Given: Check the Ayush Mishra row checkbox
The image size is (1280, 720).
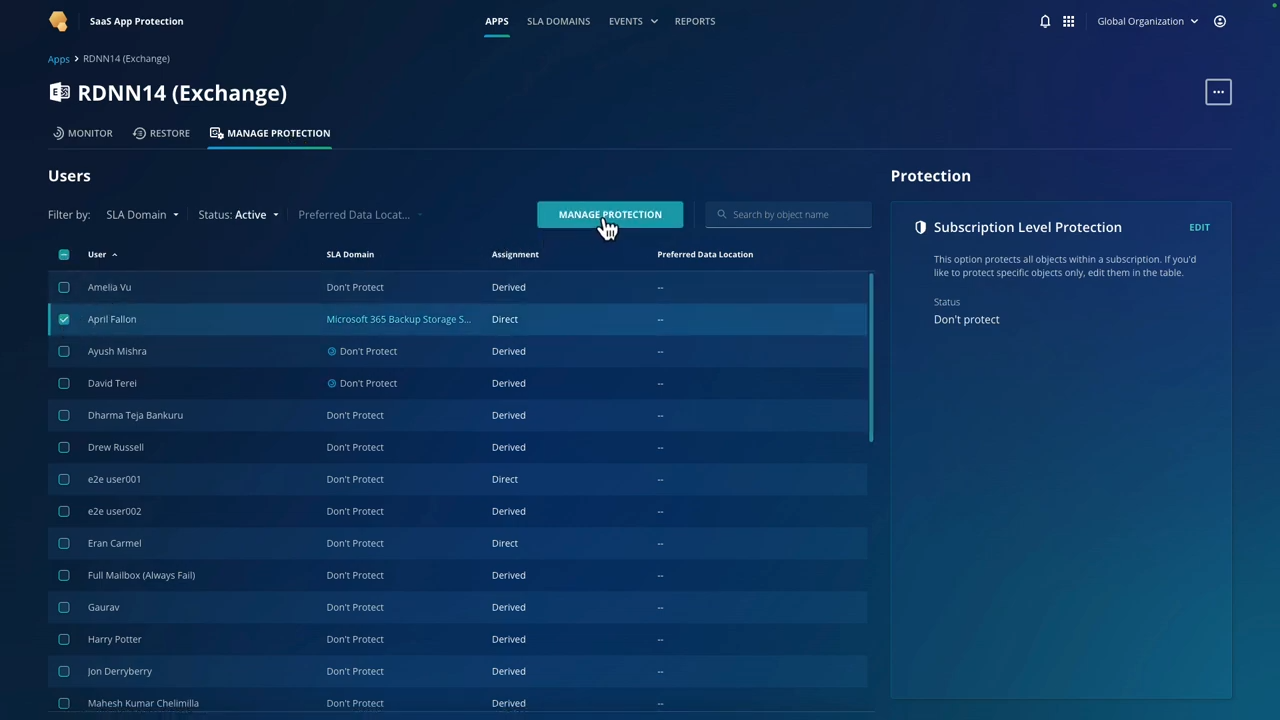Looking at the screenshot, I should [x=64, y=351].
